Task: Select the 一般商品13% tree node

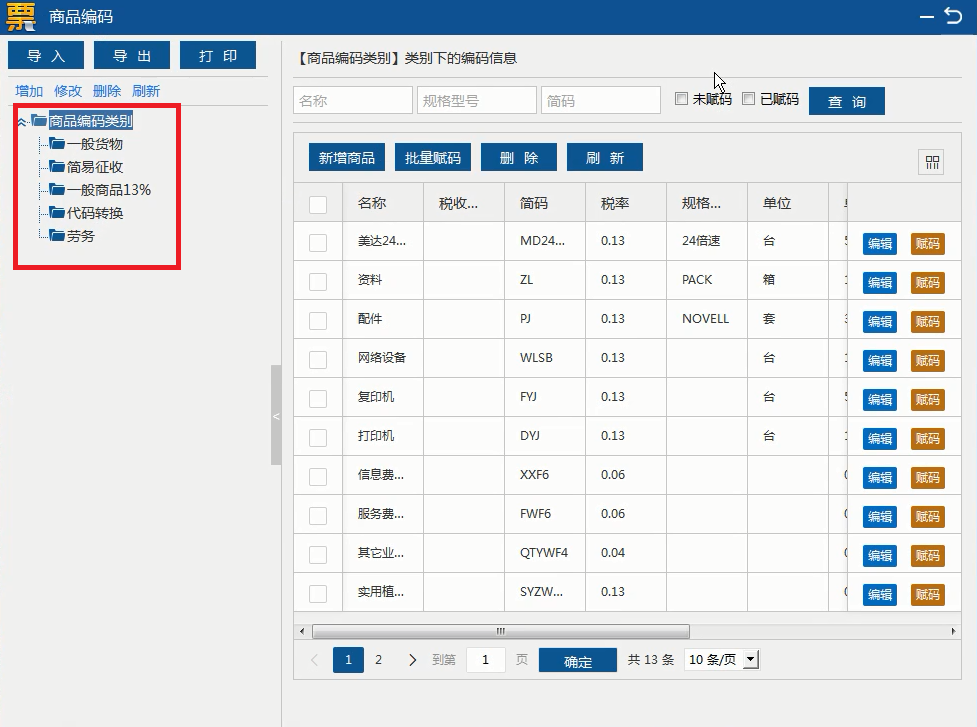Action: pyautogui.click(x=109, y=190)
